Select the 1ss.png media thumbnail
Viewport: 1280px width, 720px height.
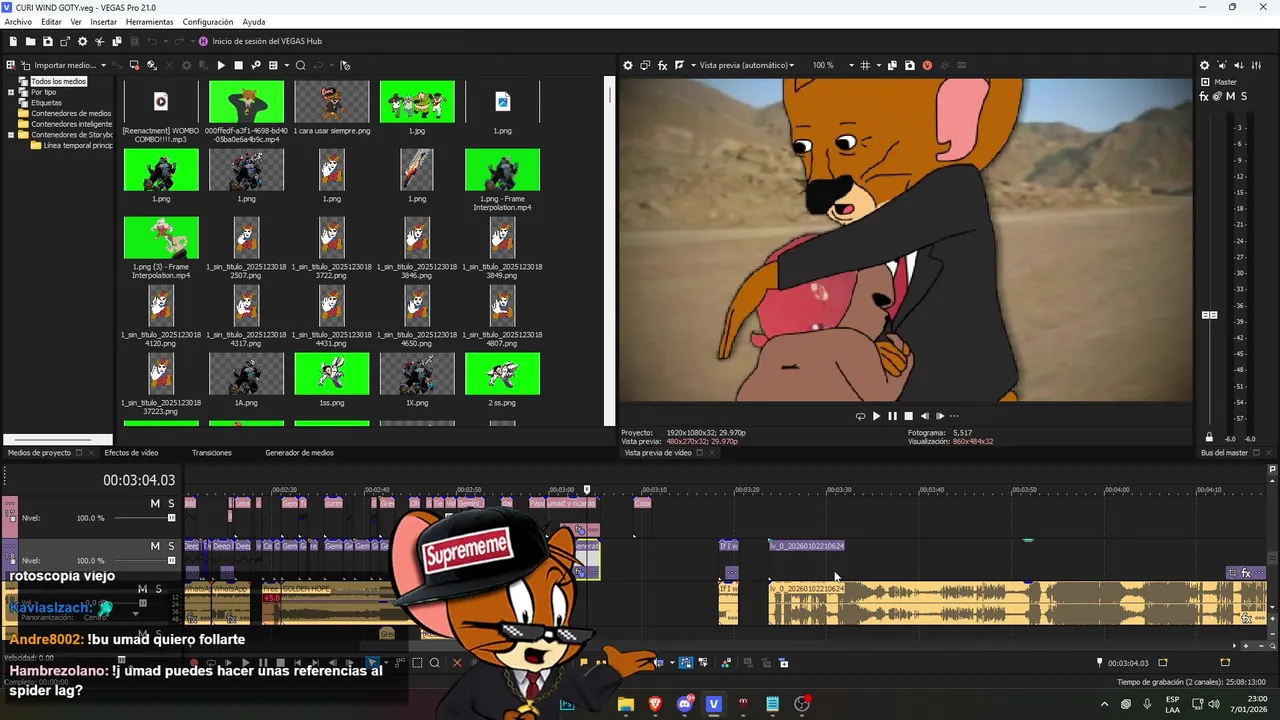point(331,373)
